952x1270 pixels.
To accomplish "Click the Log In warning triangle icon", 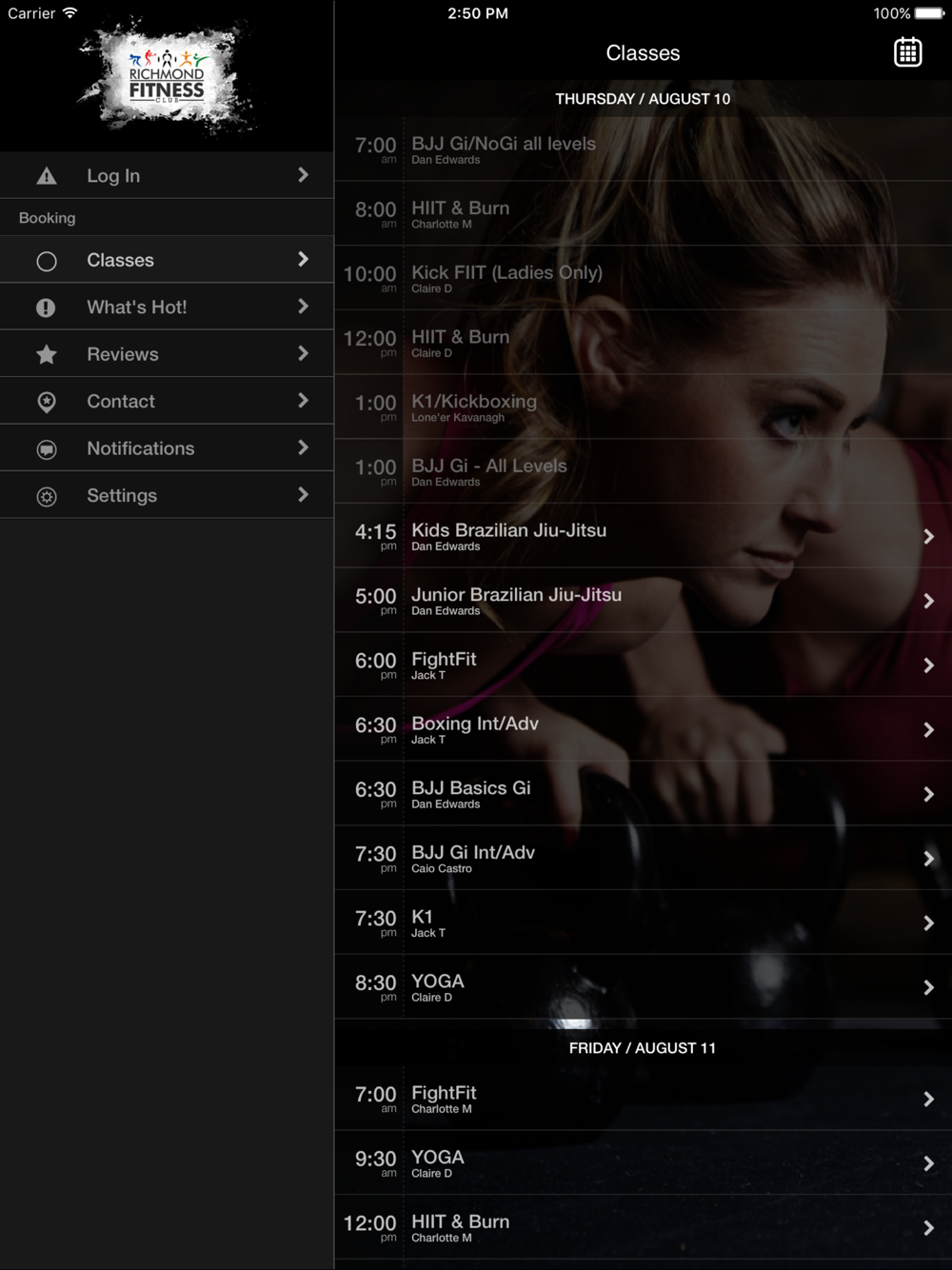I will click(47, 176).
